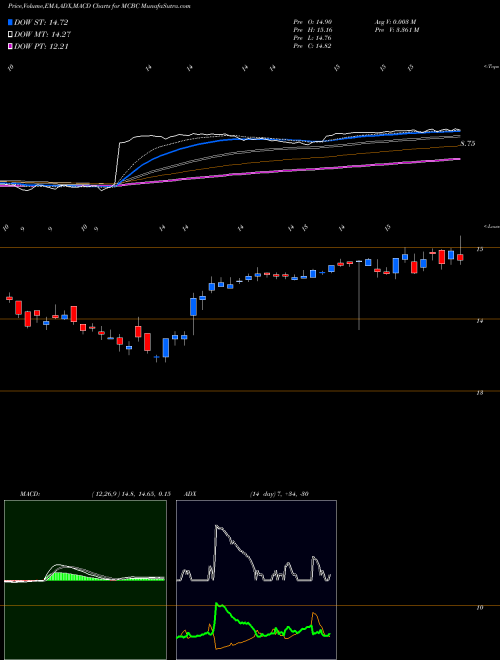The image size is (500, 660).
Task: Select the 'DOW ST: 14.72' legend text
Action: point(41,22)
